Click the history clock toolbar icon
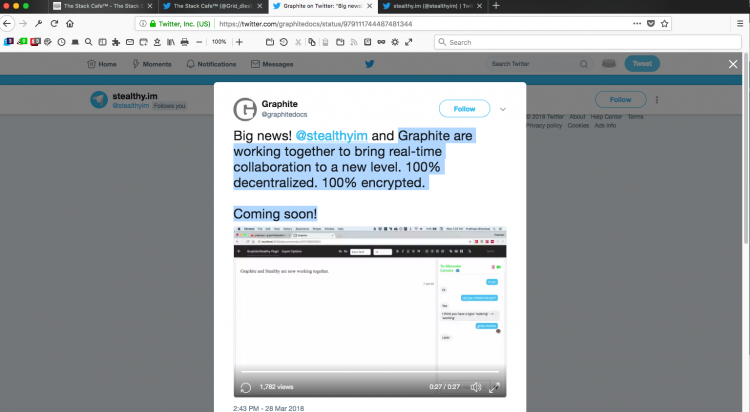Image resolution: width=750 pixels, height=412 pixels. click(x=61, y=42)
